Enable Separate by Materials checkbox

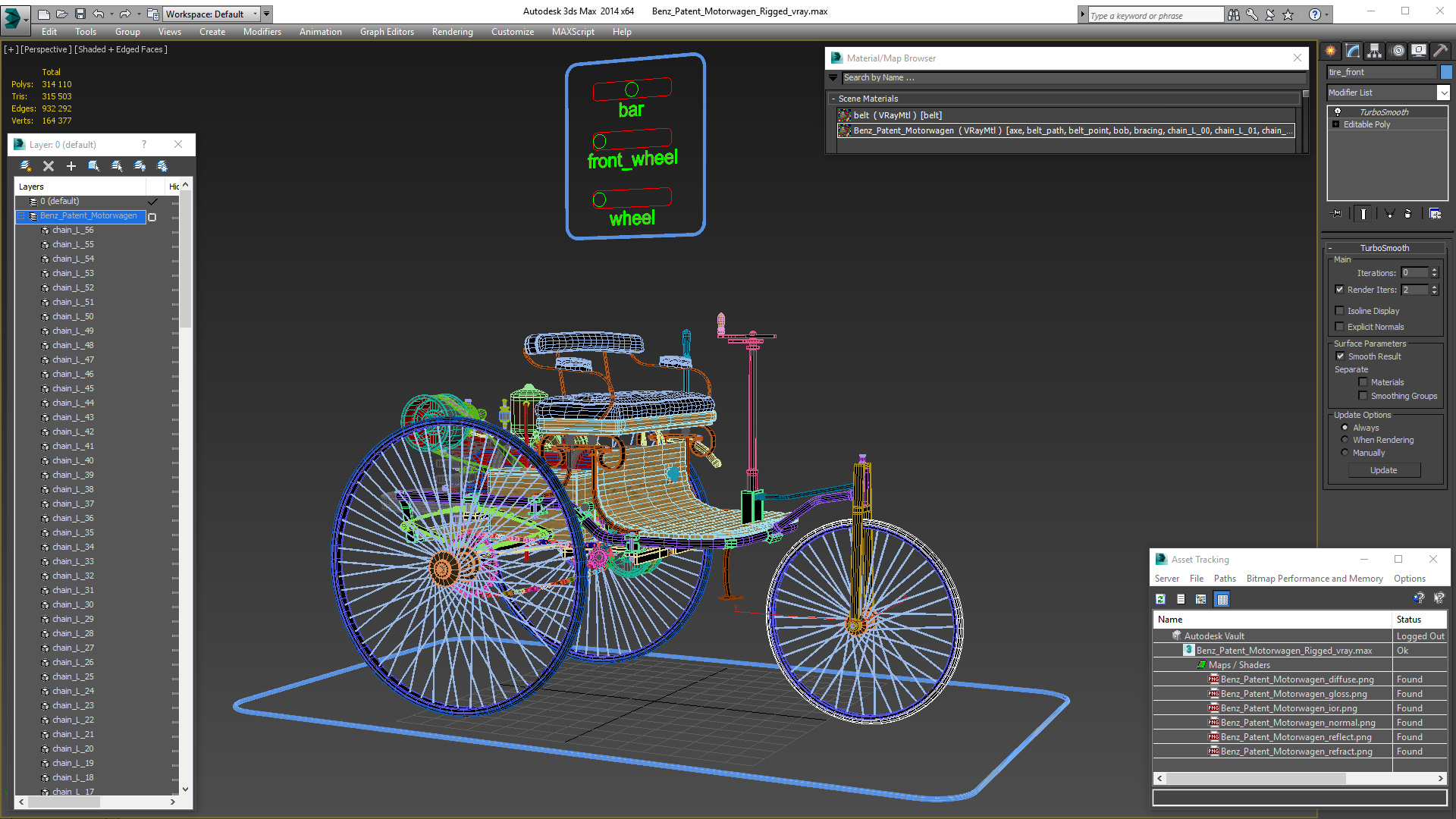coord(1363,382)
